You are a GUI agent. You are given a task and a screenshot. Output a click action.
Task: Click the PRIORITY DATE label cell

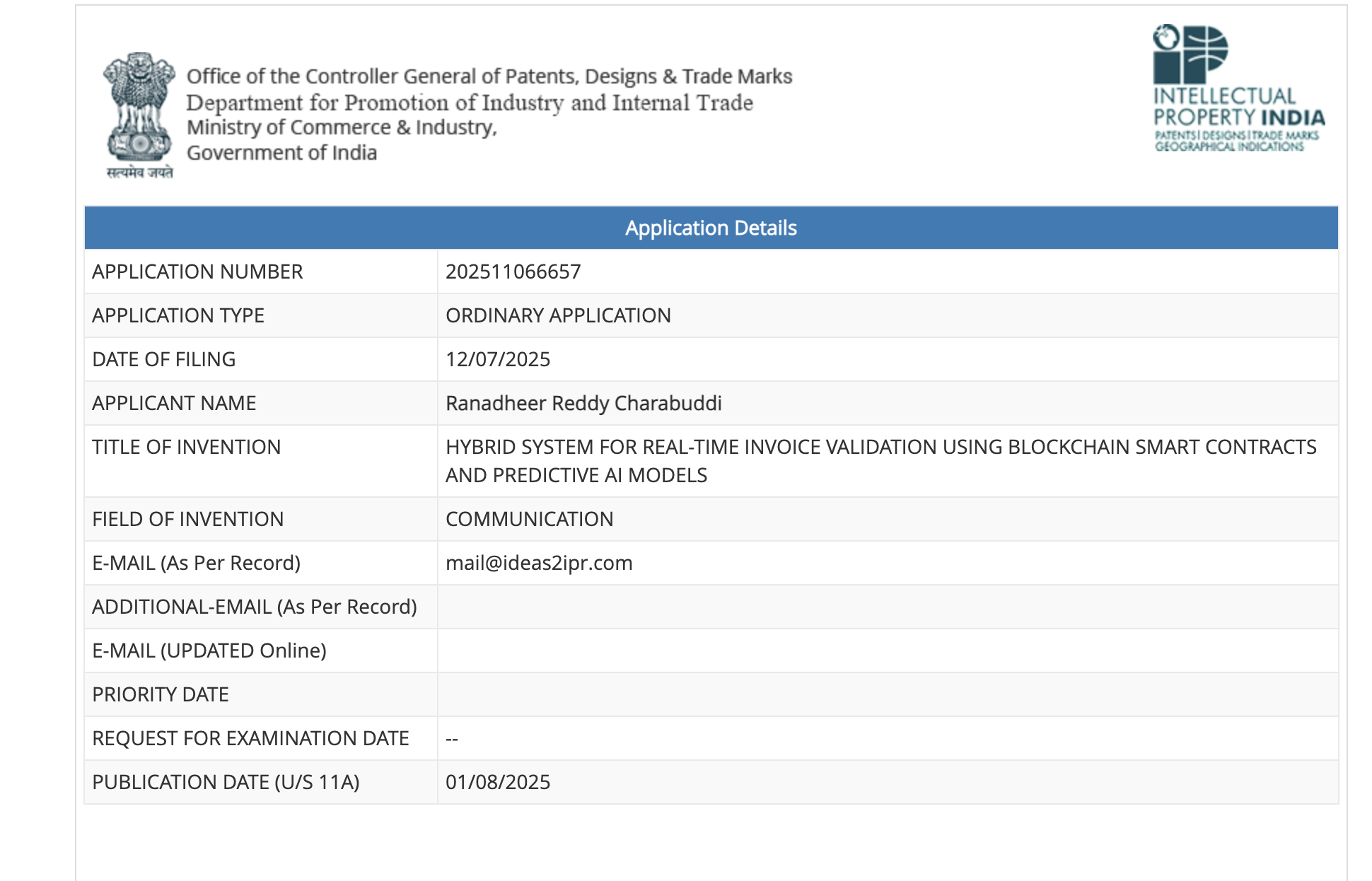coord(261,694)
